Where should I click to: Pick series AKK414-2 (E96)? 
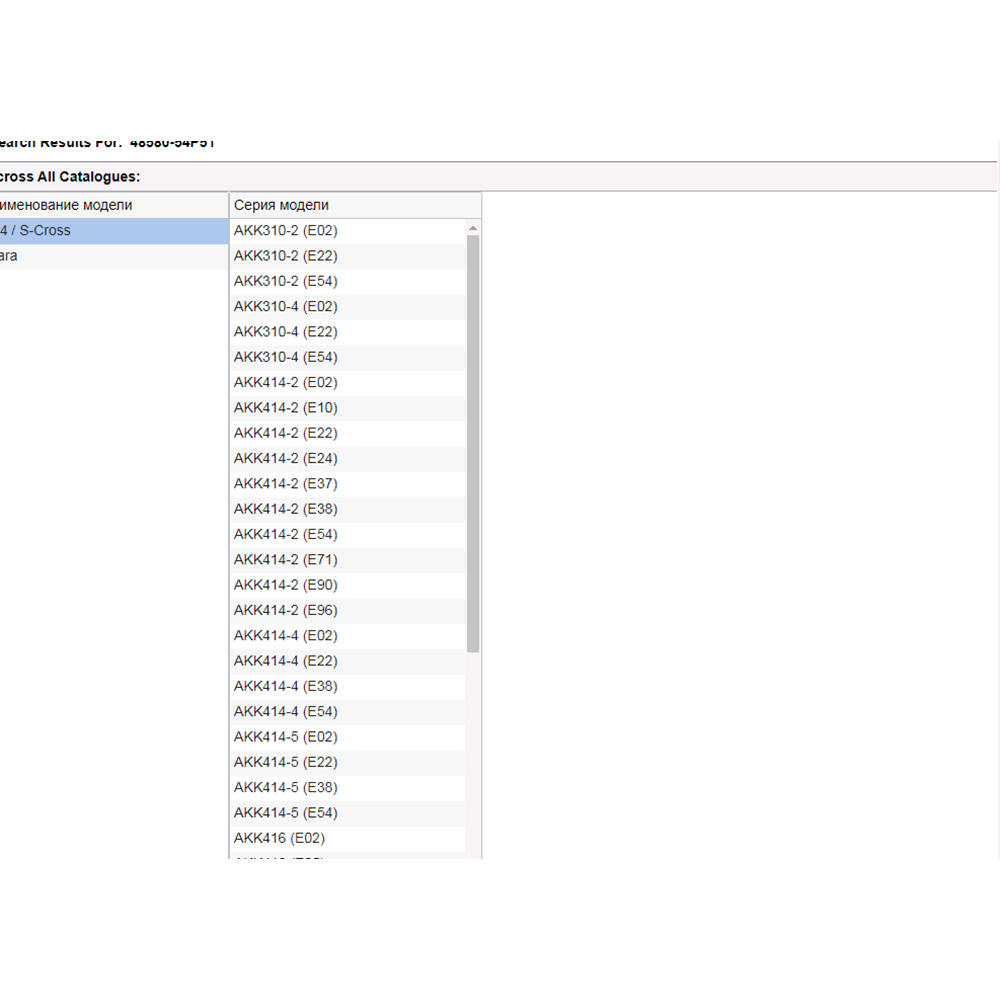tap(286, 610)
